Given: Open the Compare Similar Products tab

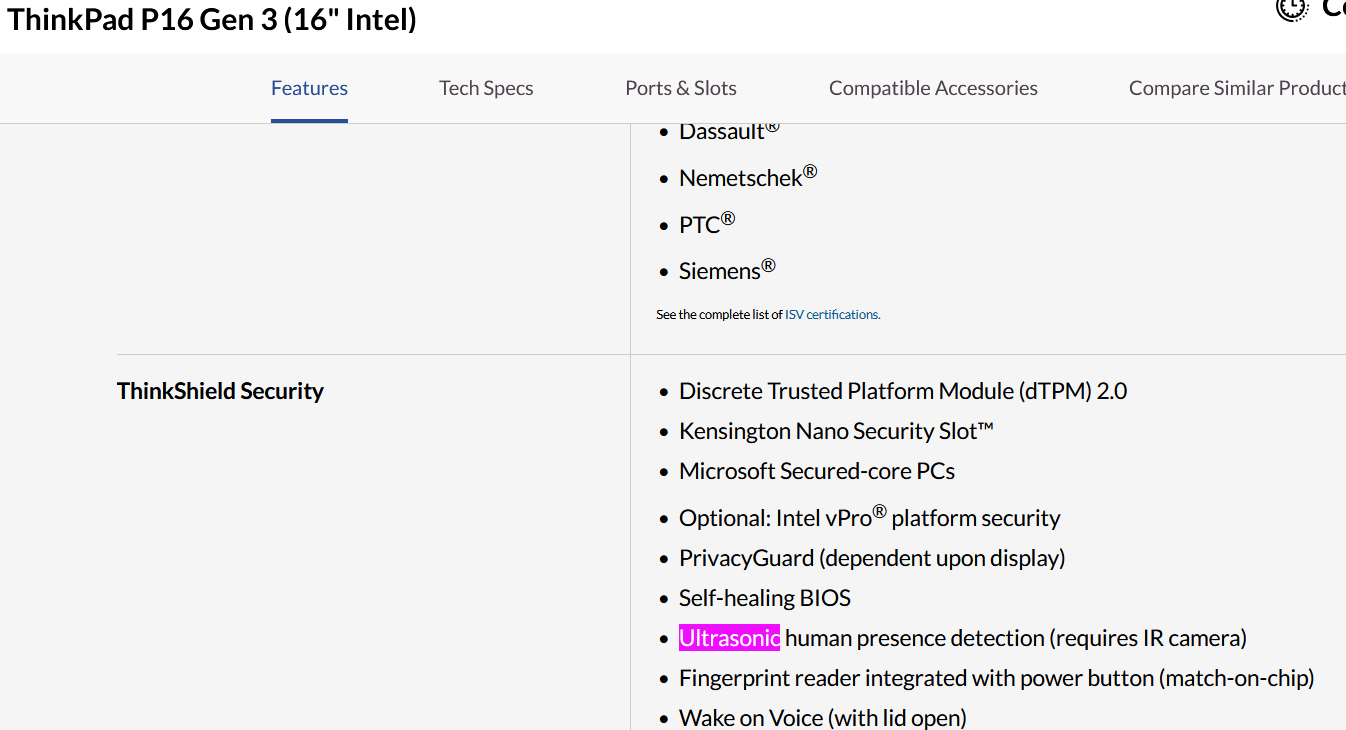Looking at the screenshot, I should point(1236,88).
